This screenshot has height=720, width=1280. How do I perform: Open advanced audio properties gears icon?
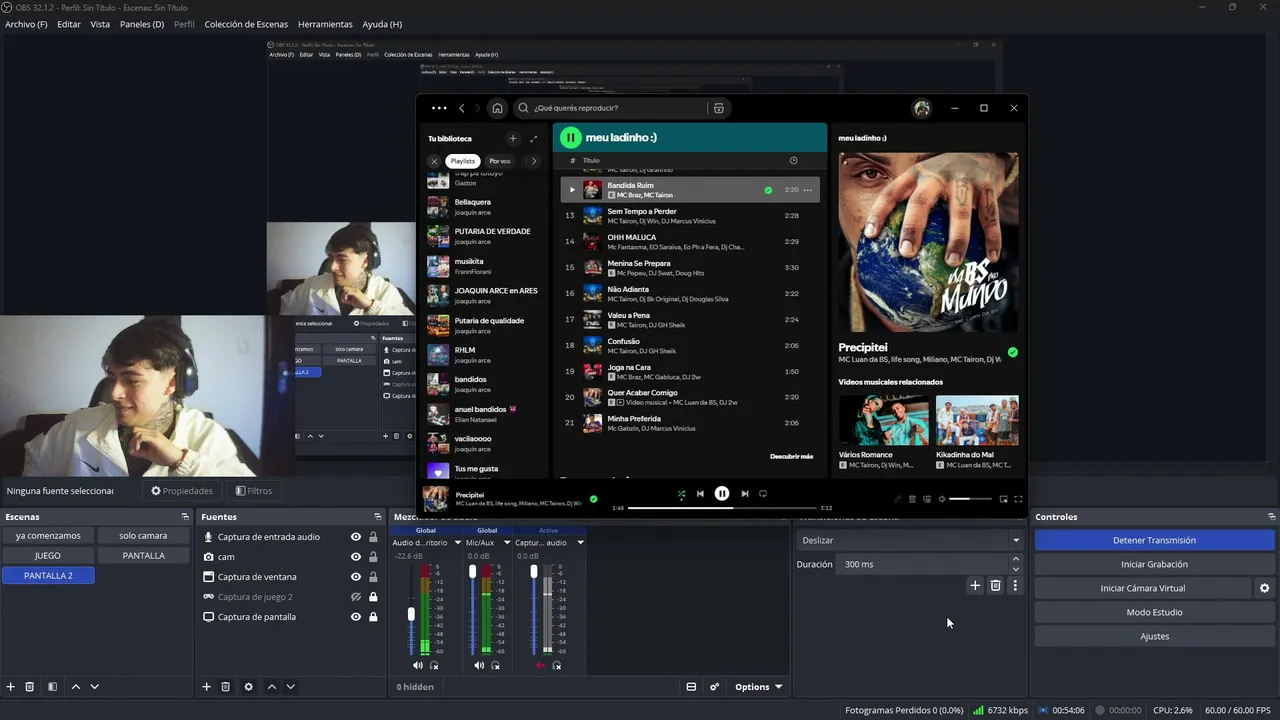point(714,687)
